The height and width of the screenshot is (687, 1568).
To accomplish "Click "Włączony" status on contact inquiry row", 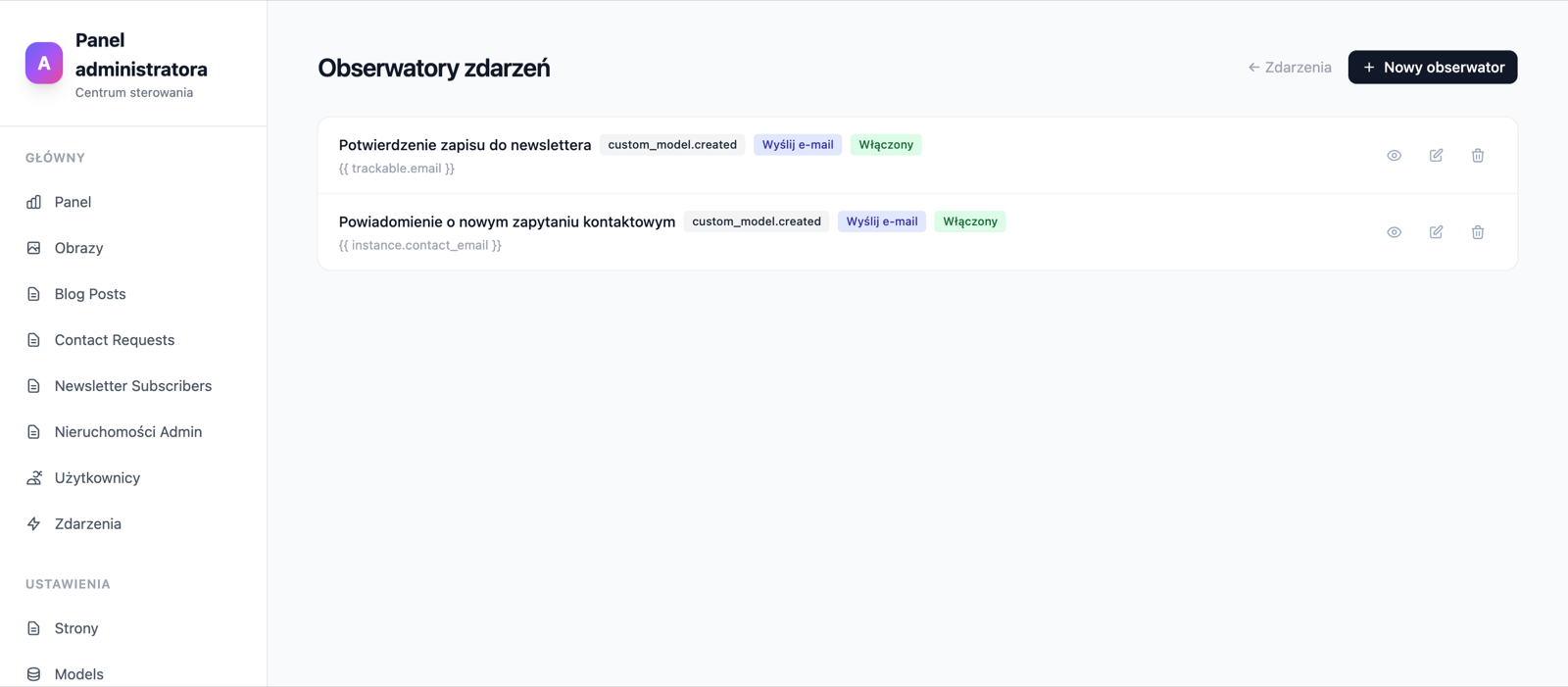I will pyautogui.click(x=970, y=221).
